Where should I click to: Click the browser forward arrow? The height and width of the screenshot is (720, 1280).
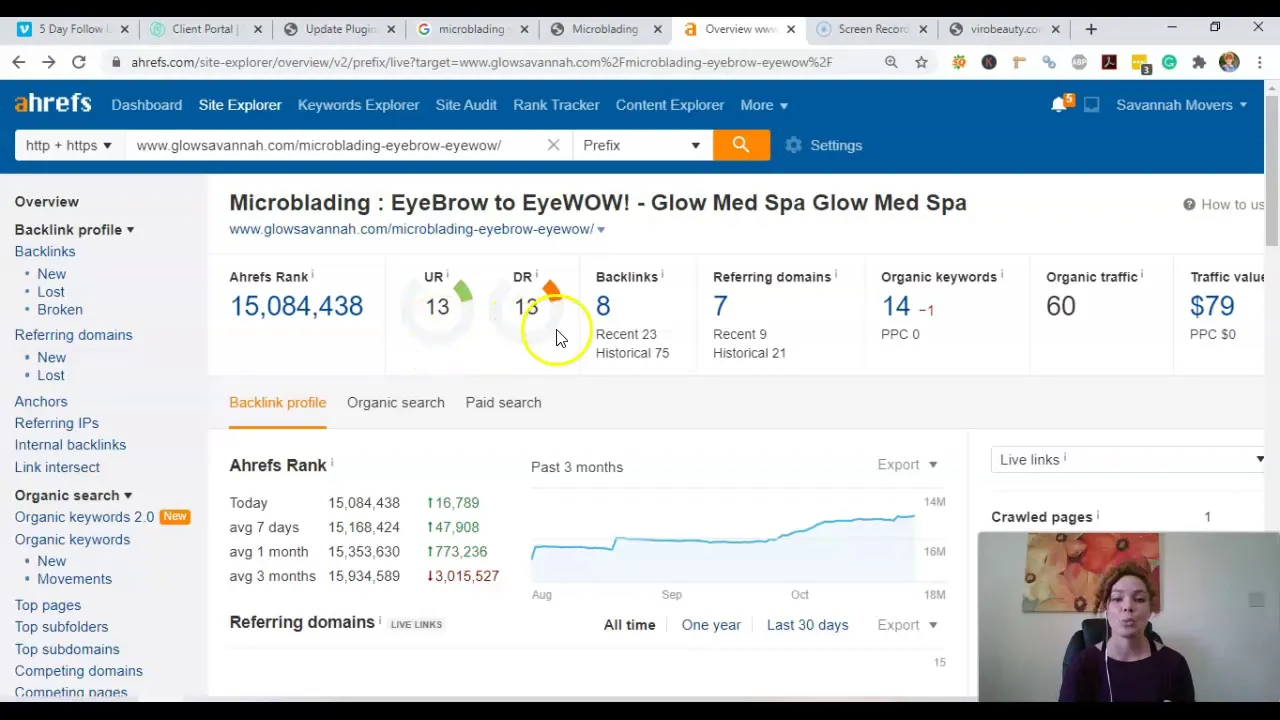tap(48, 62)
